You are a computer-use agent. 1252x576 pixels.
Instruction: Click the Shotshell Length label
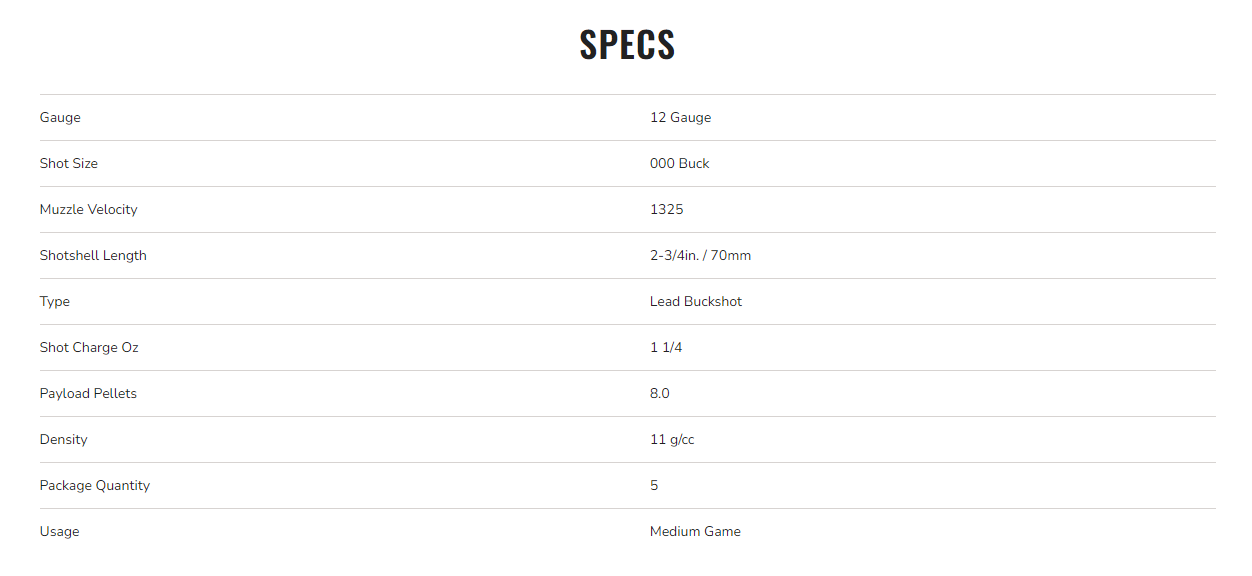(93, 255)
